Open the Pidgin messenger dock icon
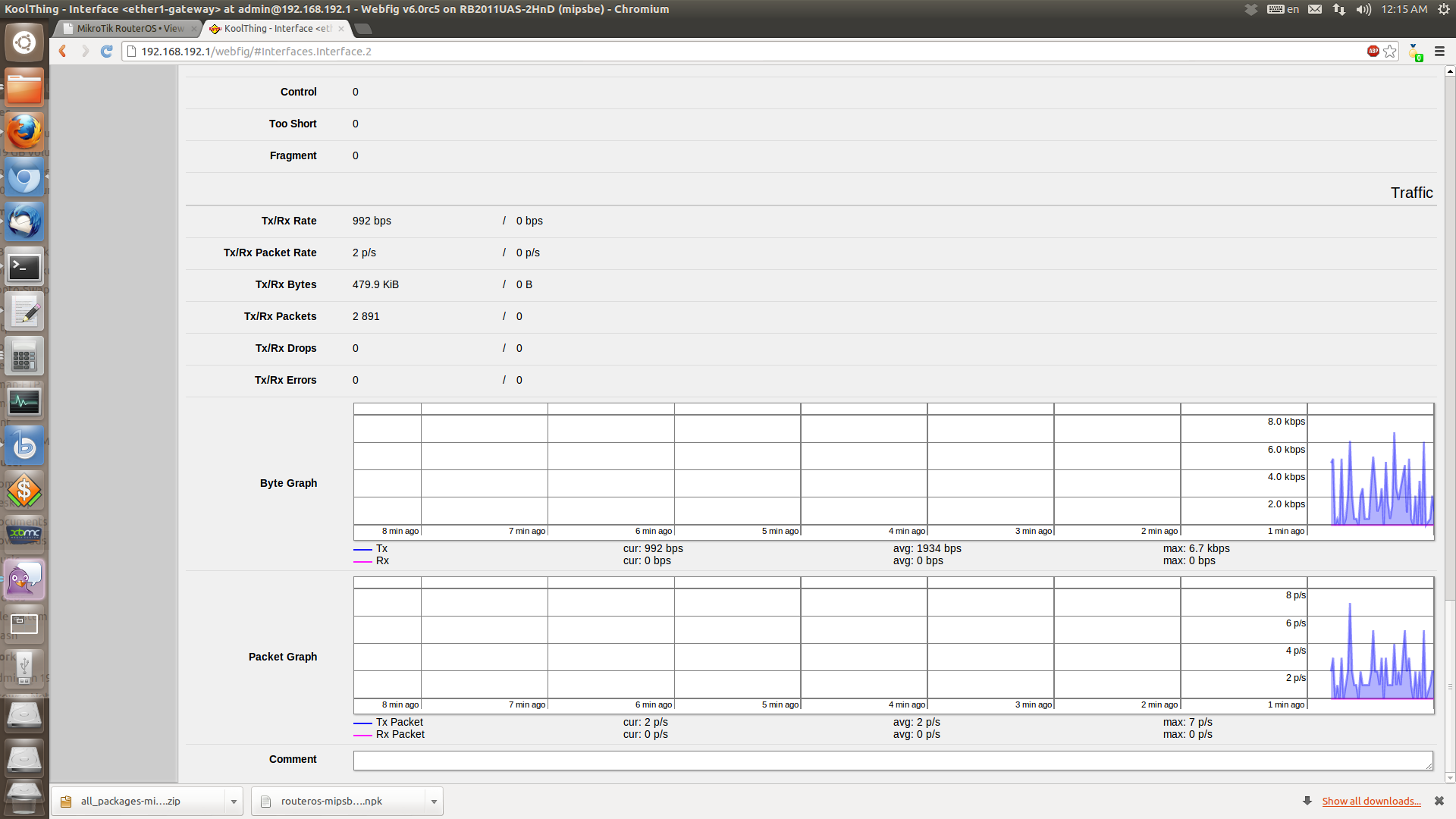 pyautogui.click(x=24, y=580)
